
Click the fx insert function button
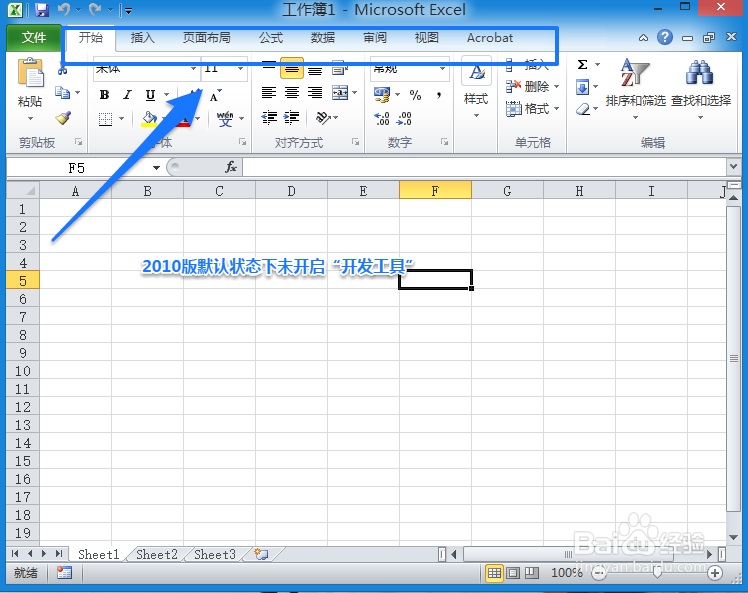[x=231, y=167]
